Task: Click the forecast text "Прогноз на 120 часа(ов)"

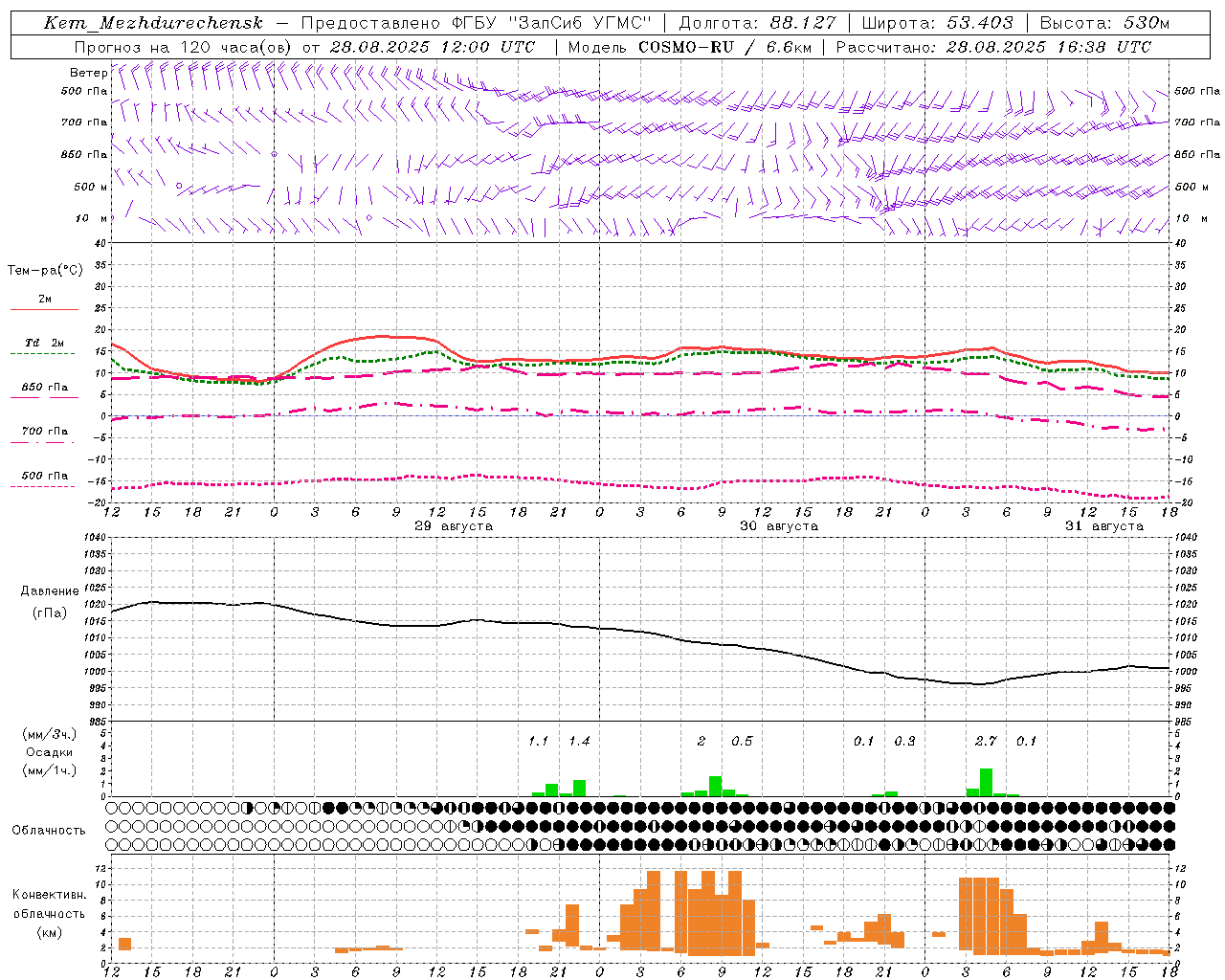Action: click(183, 47)
